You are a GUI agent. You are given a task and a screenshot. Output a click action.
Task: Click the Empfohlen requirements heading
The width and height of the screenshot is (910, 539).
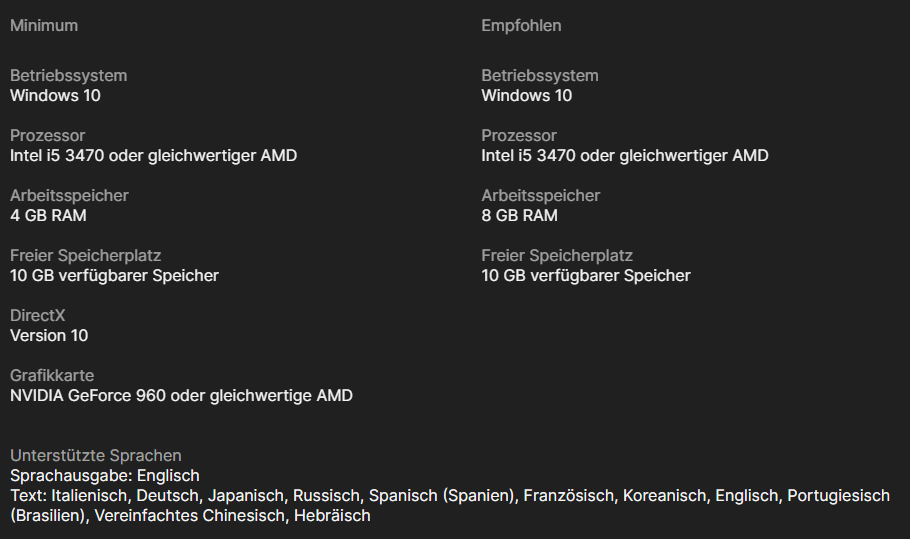pyautogui.click(x=521, y=26)
